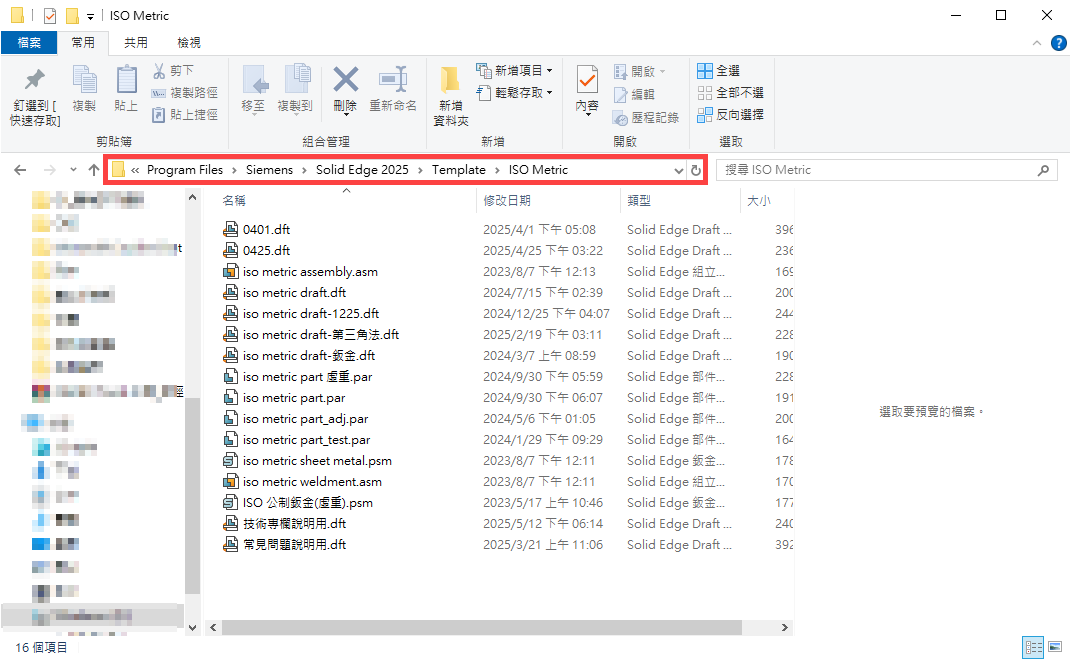1071x660 pixels.
Task: Click the Help question mark icon
Action: pyautogui.click(x=1058, y=43)
